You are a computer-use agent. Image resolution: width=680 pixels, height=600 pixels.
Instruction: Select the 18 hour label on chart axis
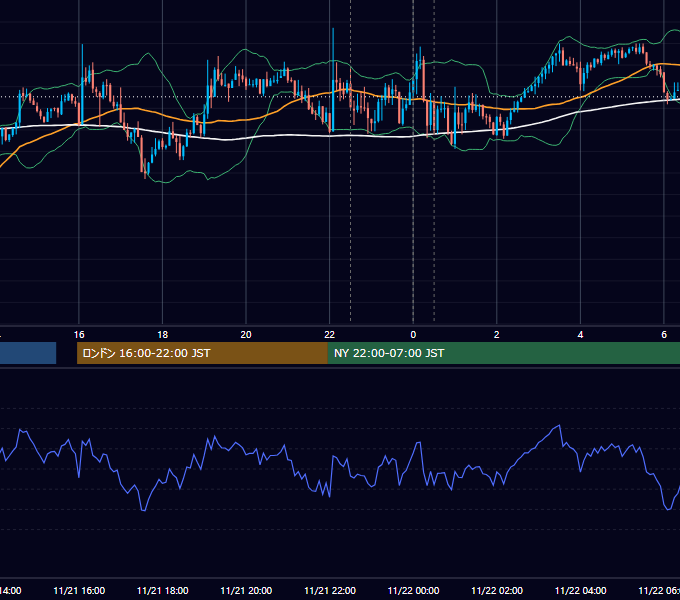click(163, 335)
